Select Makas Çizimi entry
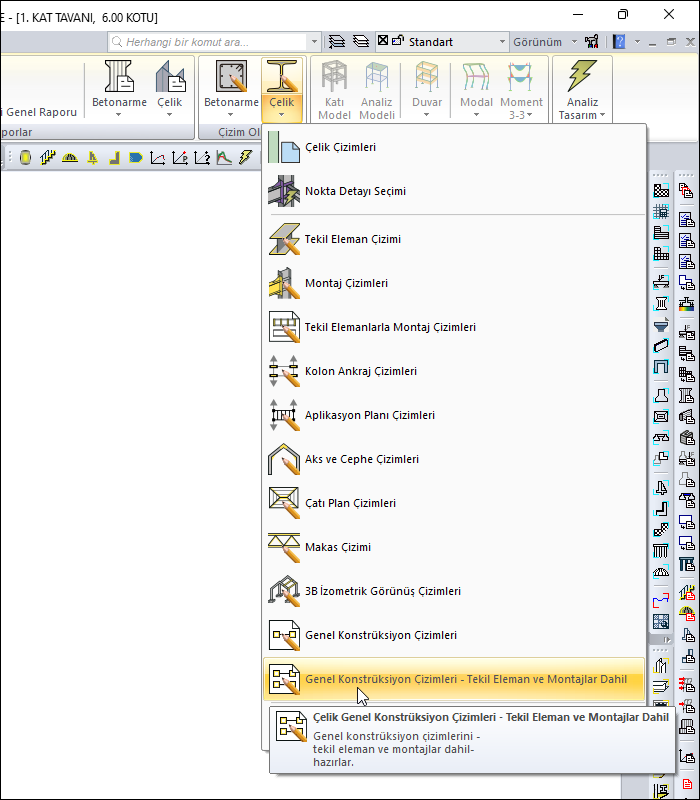700x800 pixels. 454,547
